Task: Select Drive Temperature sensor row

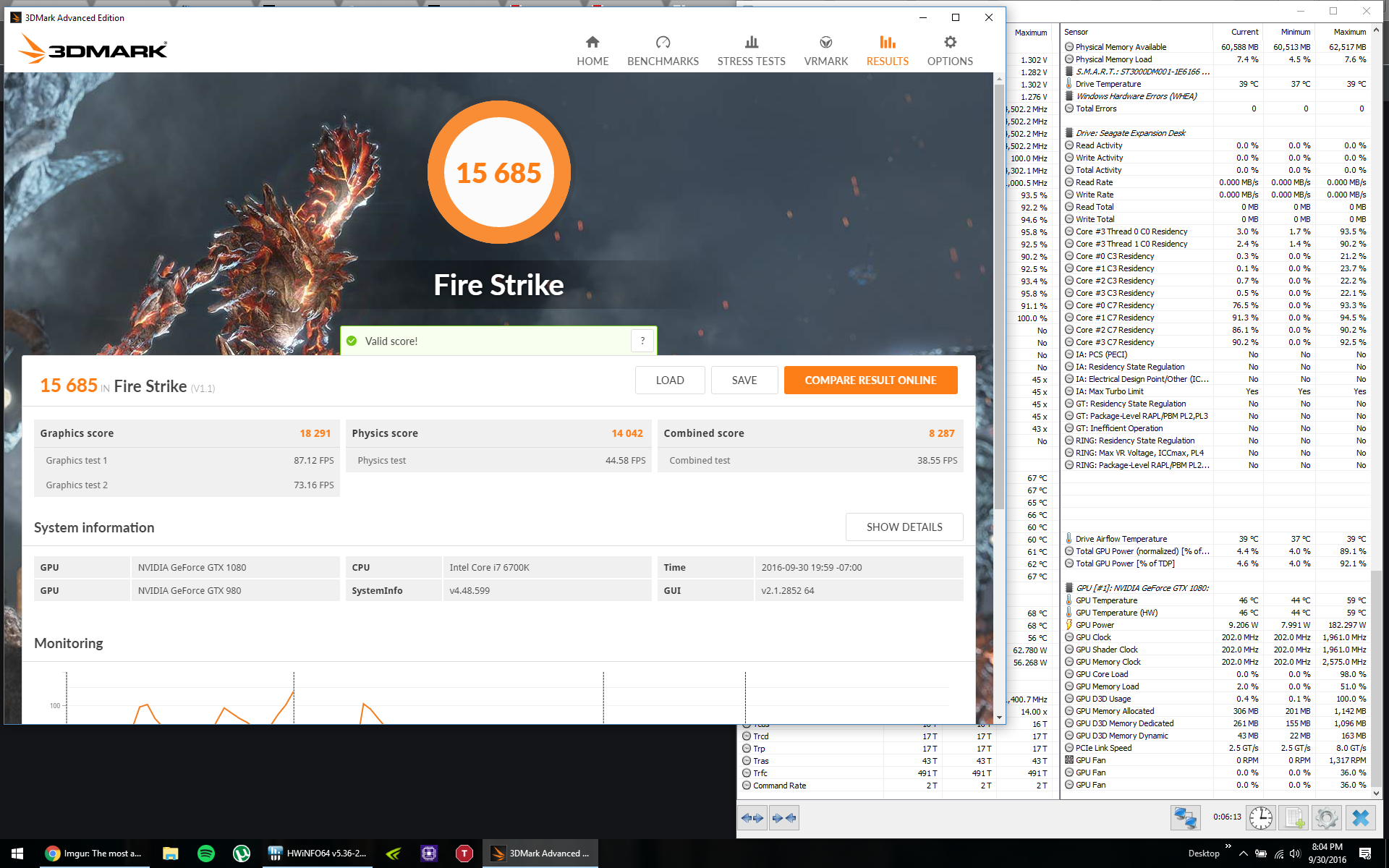Action: click(x=1216, y=84)
